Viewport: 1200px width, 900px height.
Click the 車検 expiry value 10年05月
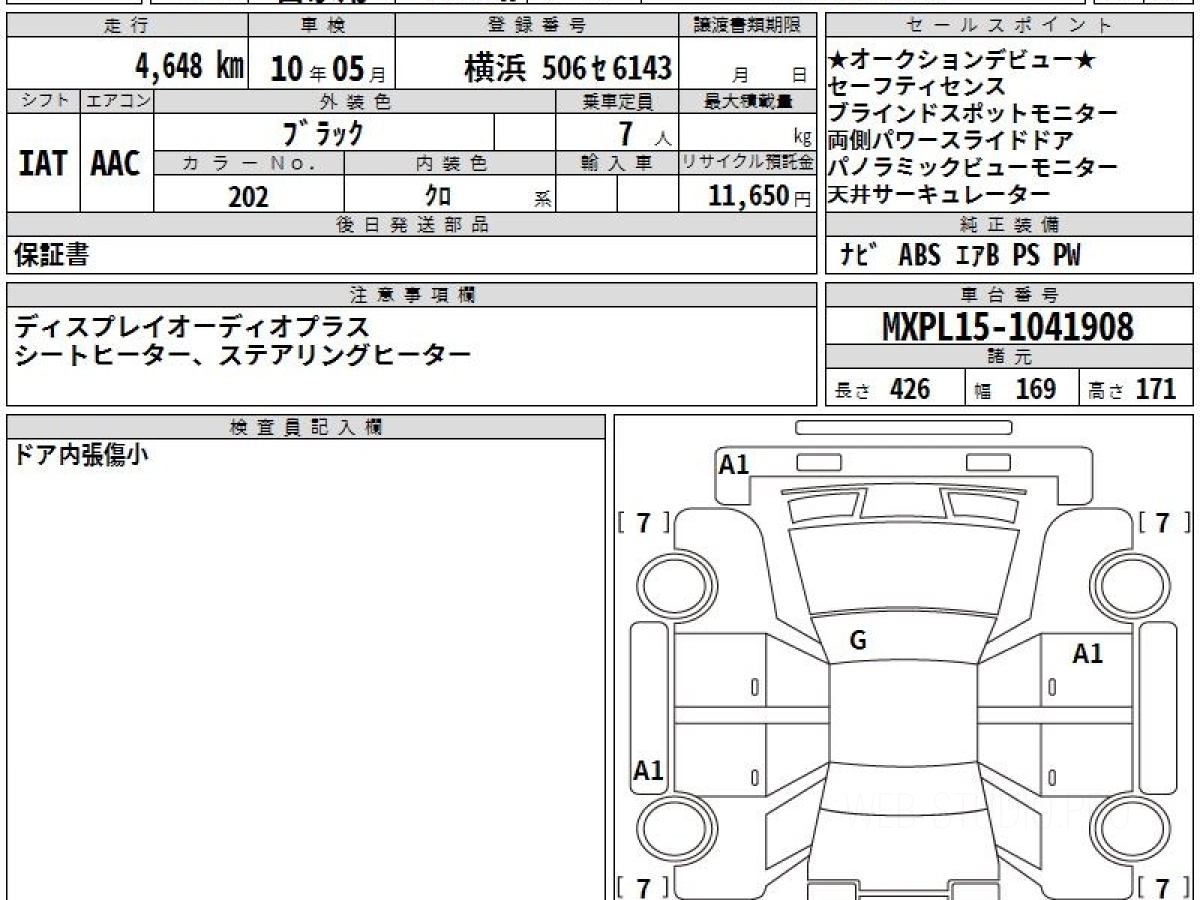click(328, 68)
